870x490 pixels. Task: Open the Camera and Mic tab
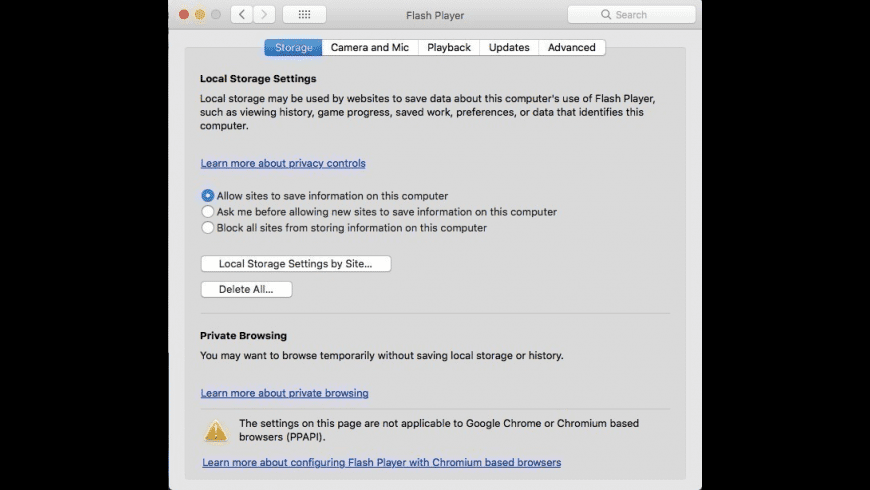371,47
